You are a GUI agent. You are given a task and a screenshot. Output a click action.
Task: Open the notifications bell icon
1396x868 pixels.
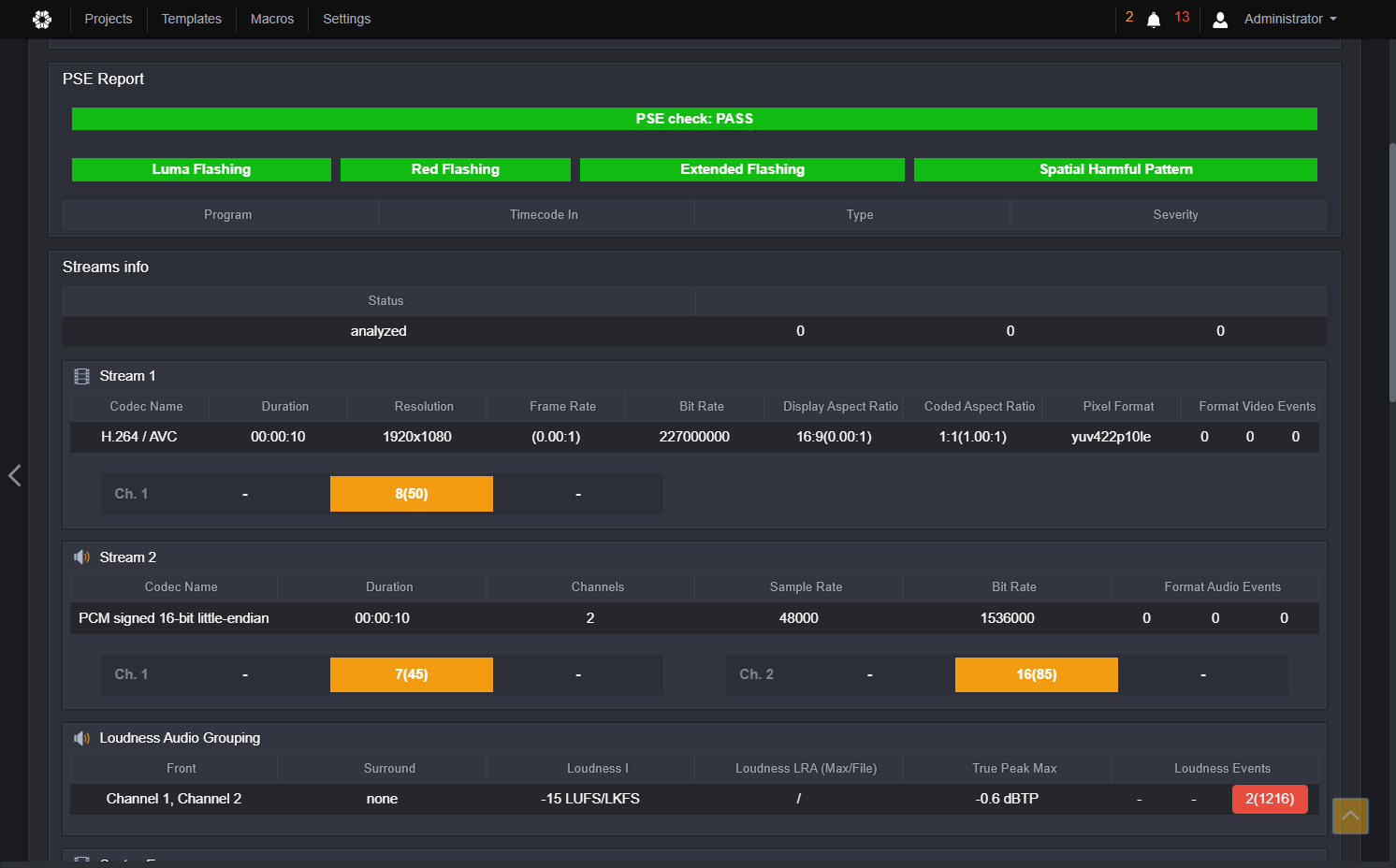click(x=1154, y=20)
